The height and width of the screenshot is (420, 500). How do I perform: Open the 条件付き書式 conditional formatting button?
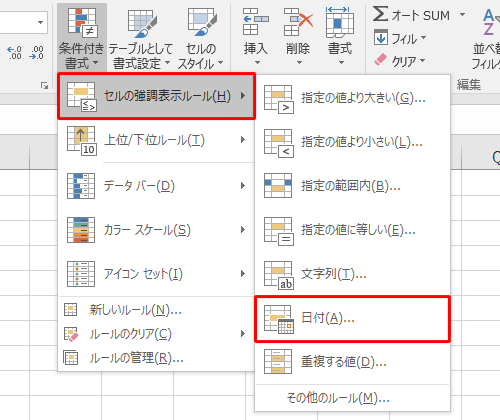pyautogui.click(x=82, y=37)
